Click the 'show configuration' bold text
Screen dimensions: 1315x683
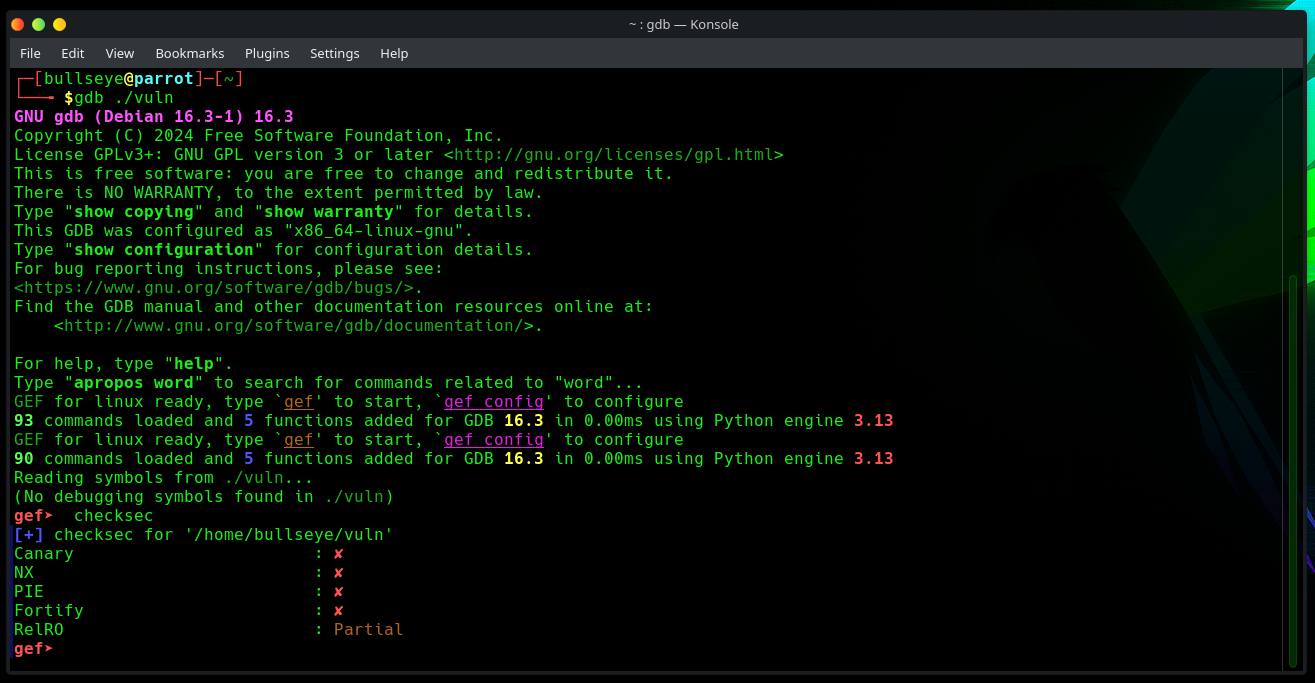coord(164,250)
